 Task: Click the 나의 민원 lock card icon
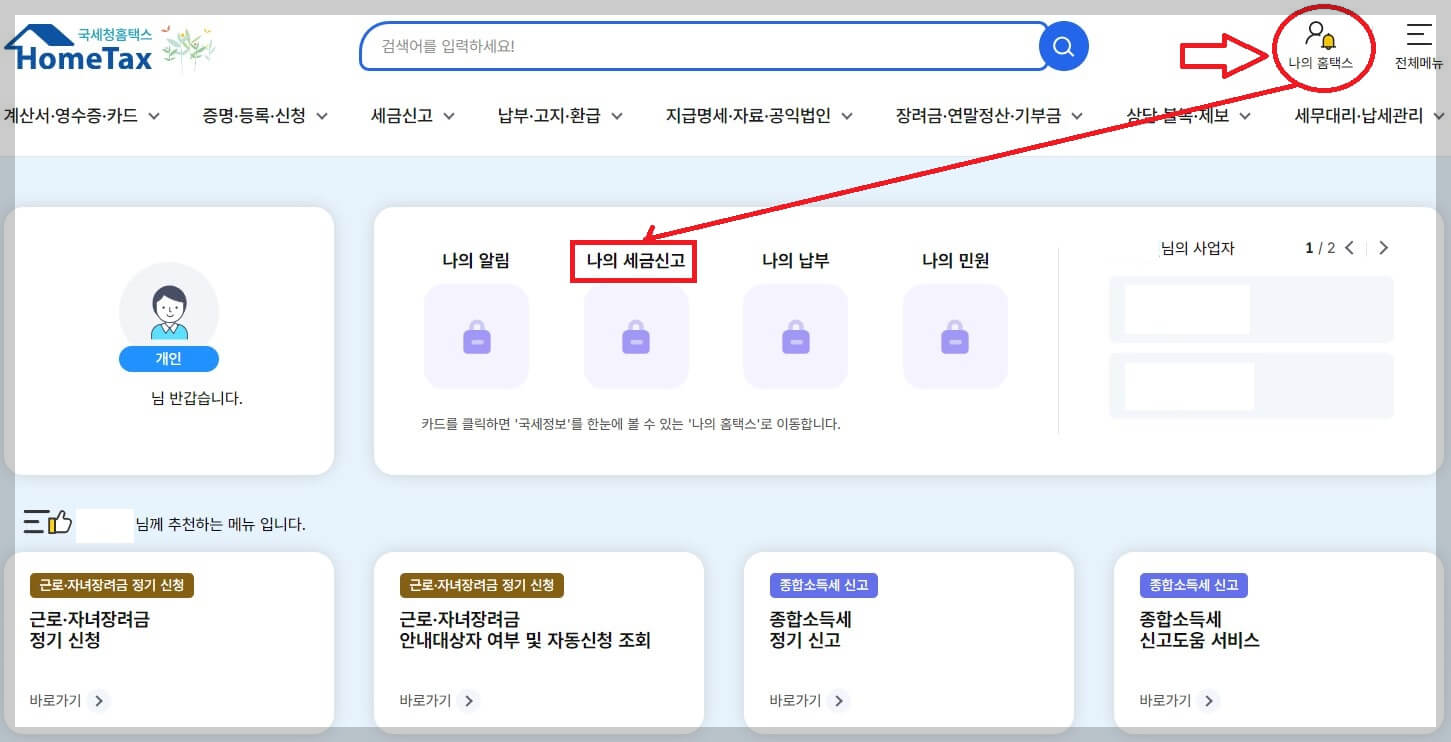(954, 337)
